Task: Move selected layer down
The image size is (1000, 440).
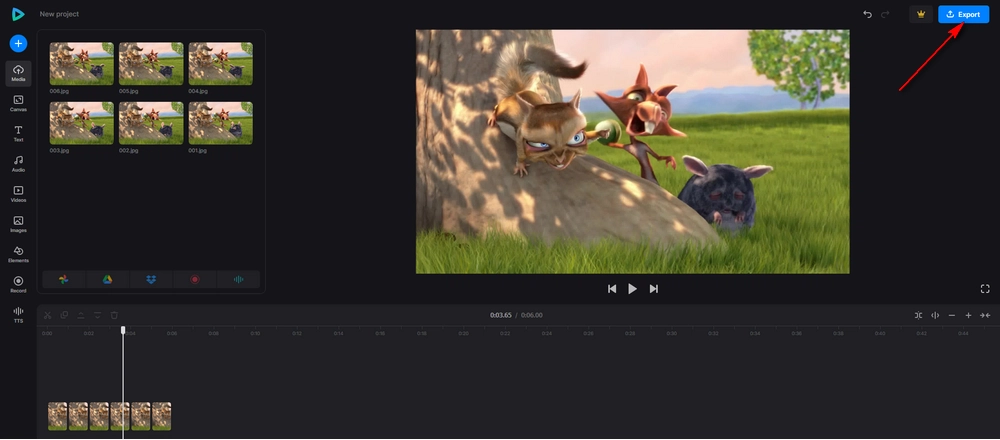Action: (x=98, y=315)
